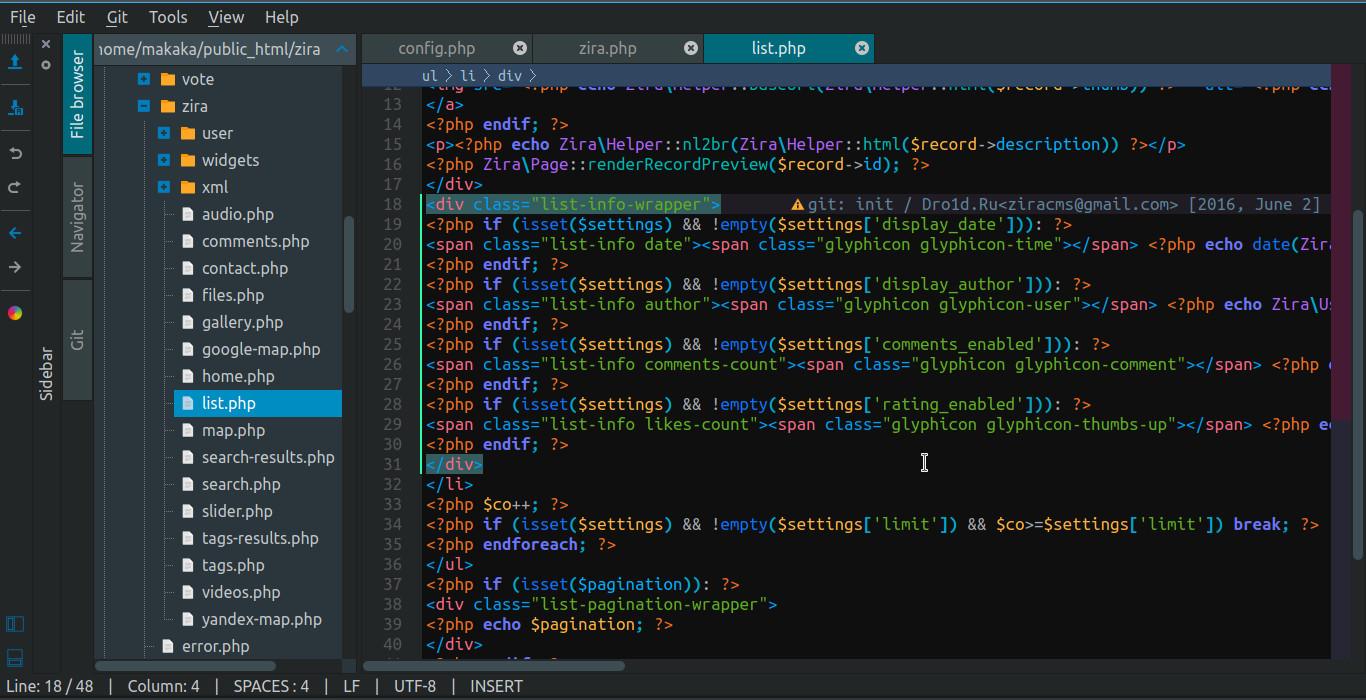Open gallery.php from file tree

[x=242, y=322]
